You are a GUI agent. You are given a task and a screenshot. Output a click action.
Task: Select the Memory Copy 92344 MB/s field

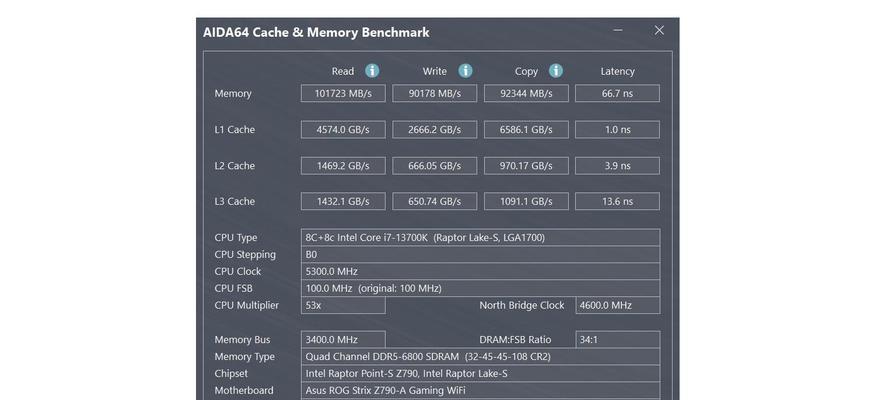click(526, 93)
